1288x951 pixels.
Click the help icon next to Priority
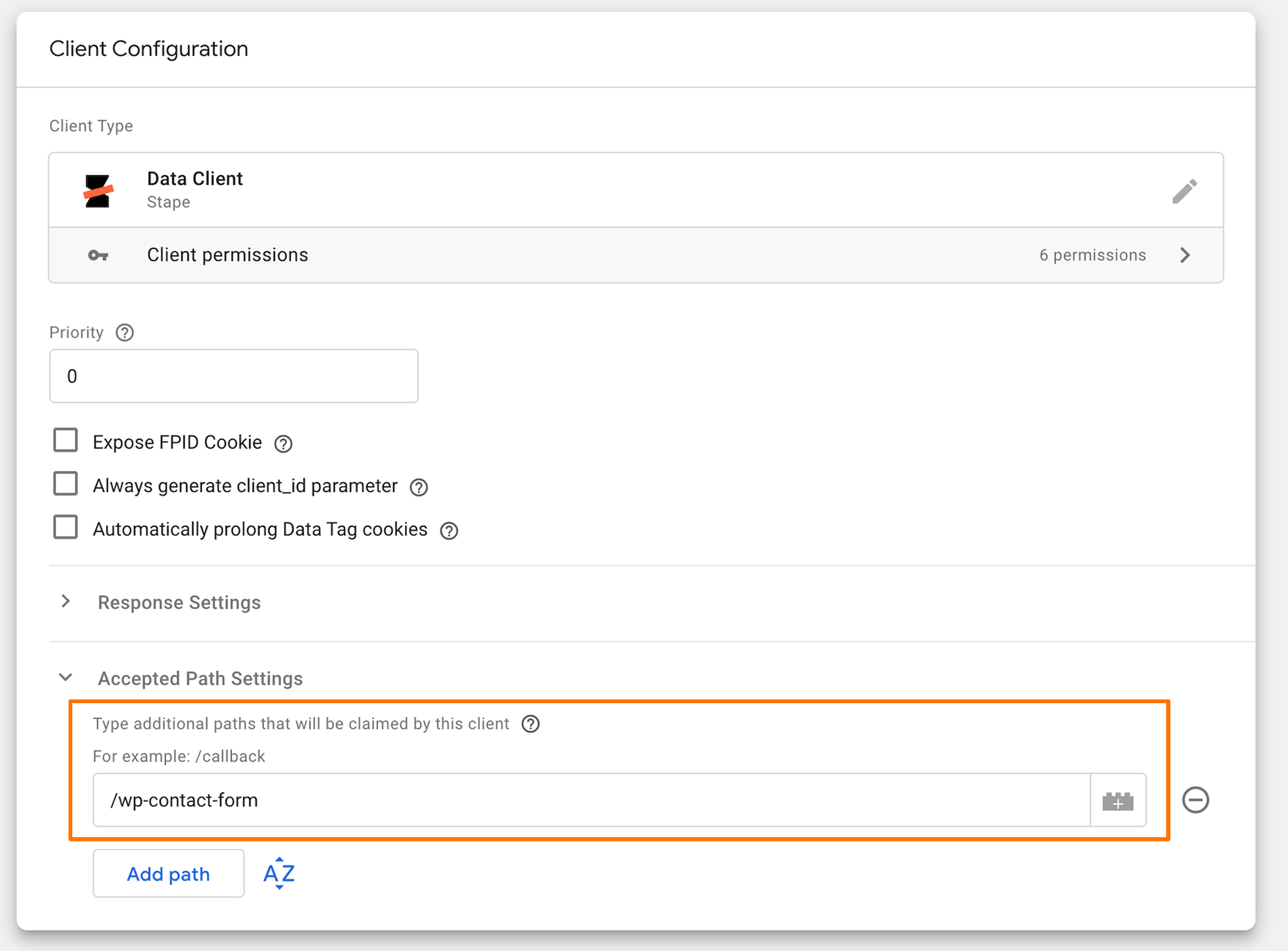pyautogui.click(x=125, y=332)
